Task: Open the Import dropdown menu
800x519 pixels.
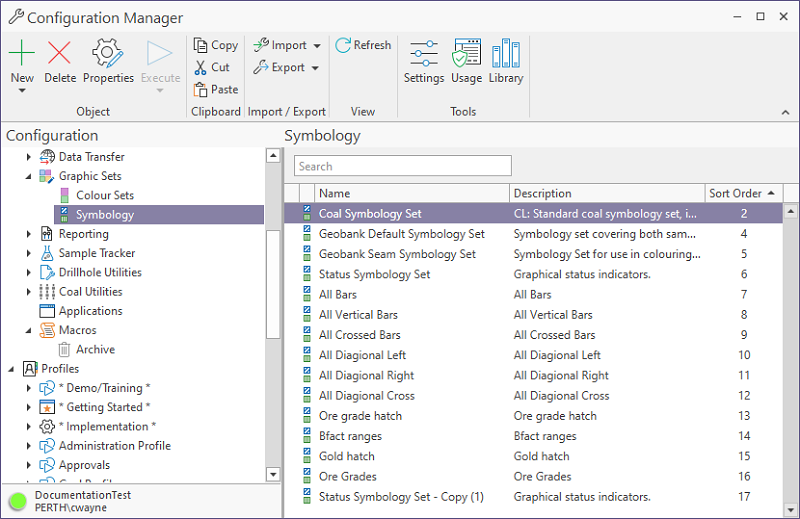Action: point(317,45)
